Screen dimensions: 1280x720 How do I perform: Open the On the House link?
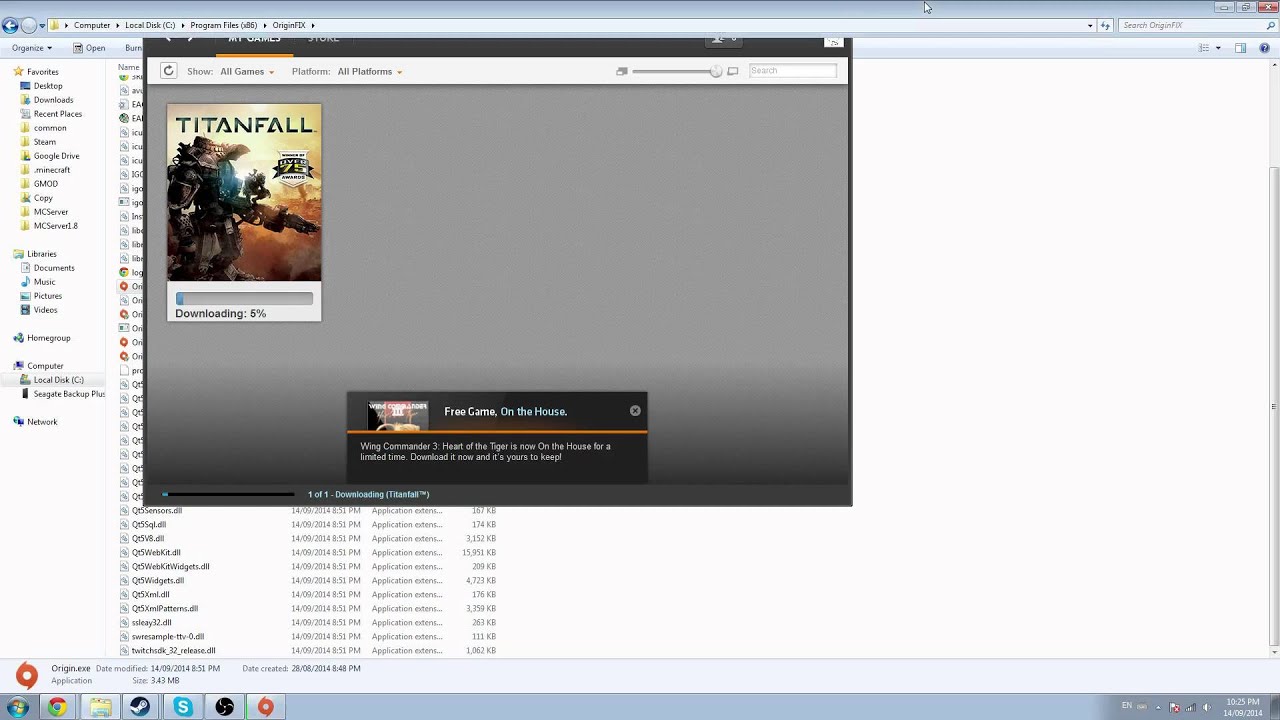click(x=533, y=412)
